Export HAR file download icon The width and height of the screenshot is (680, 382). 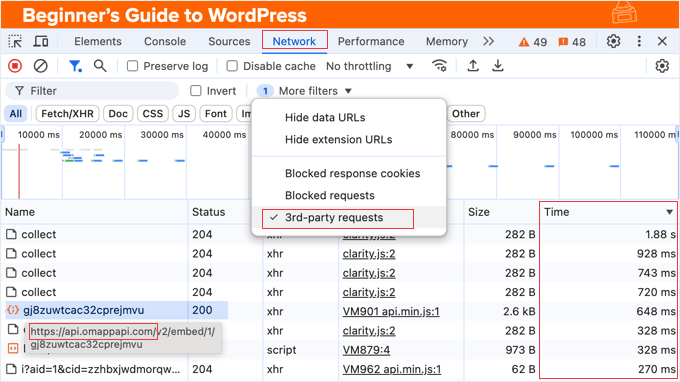point(498,66)
